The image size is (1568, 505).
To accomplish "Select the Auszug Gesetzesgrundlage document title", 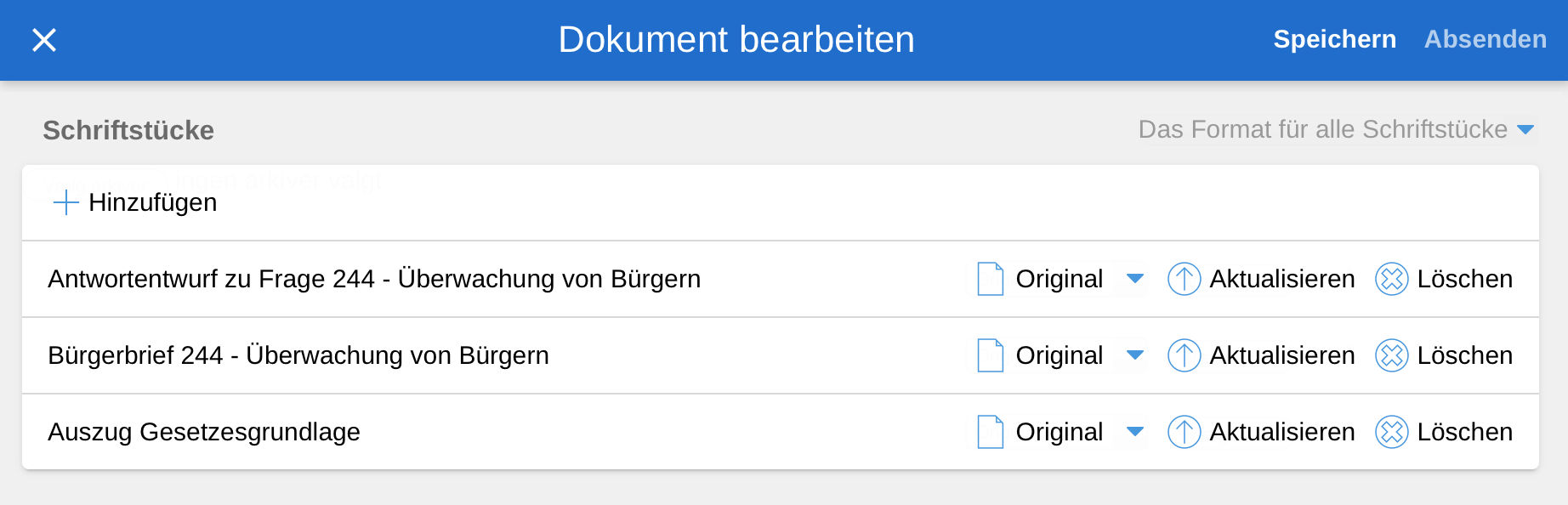I will pyautogui.click(x=204, y=432).
